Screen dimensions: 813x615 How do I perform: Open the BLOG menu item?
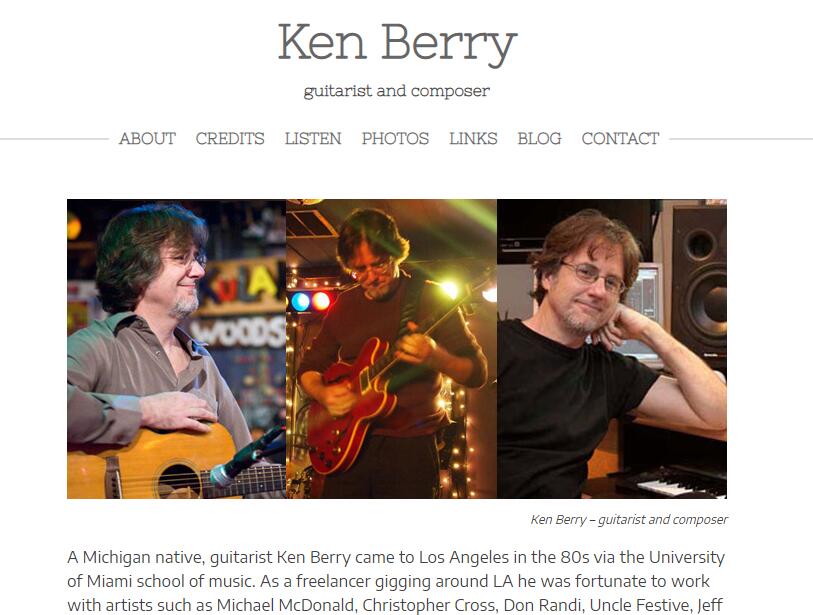[x=539, y=138]
